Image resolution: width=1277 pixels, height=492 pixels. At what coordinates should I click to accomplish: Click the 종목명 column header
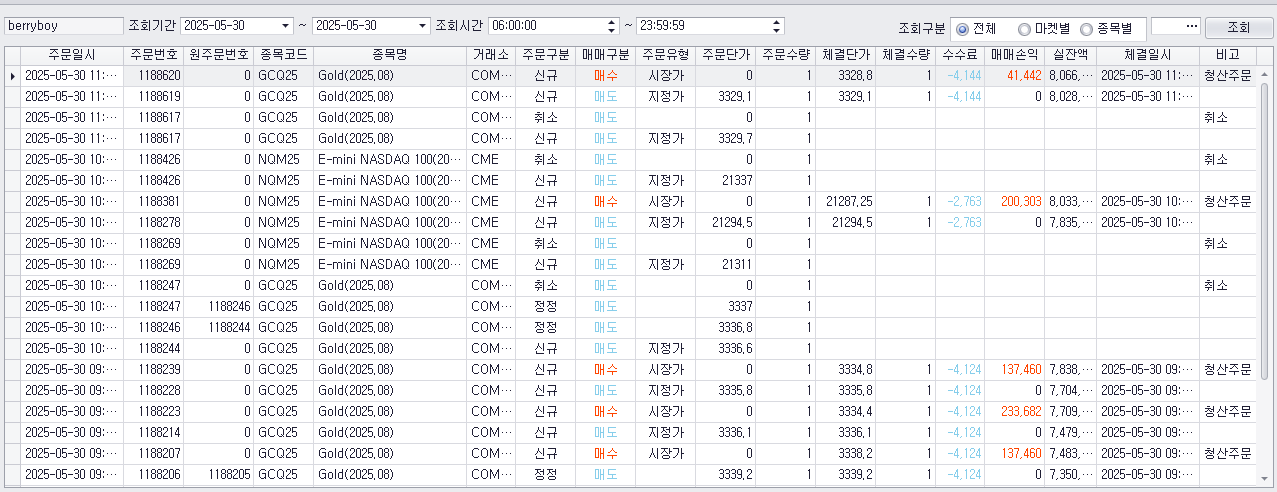coord(390,55)
